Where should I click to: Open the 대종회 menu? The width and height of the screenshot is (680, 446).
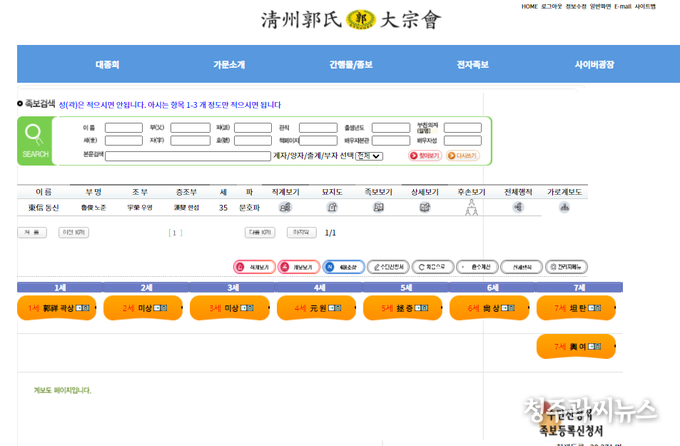coord(107,64)
